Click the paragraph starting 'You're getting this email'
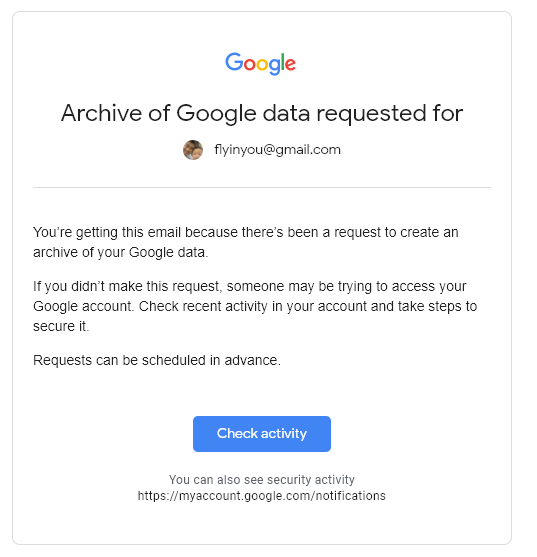Image resolution: width=537 pixels, height=557 pixels. 246,242
